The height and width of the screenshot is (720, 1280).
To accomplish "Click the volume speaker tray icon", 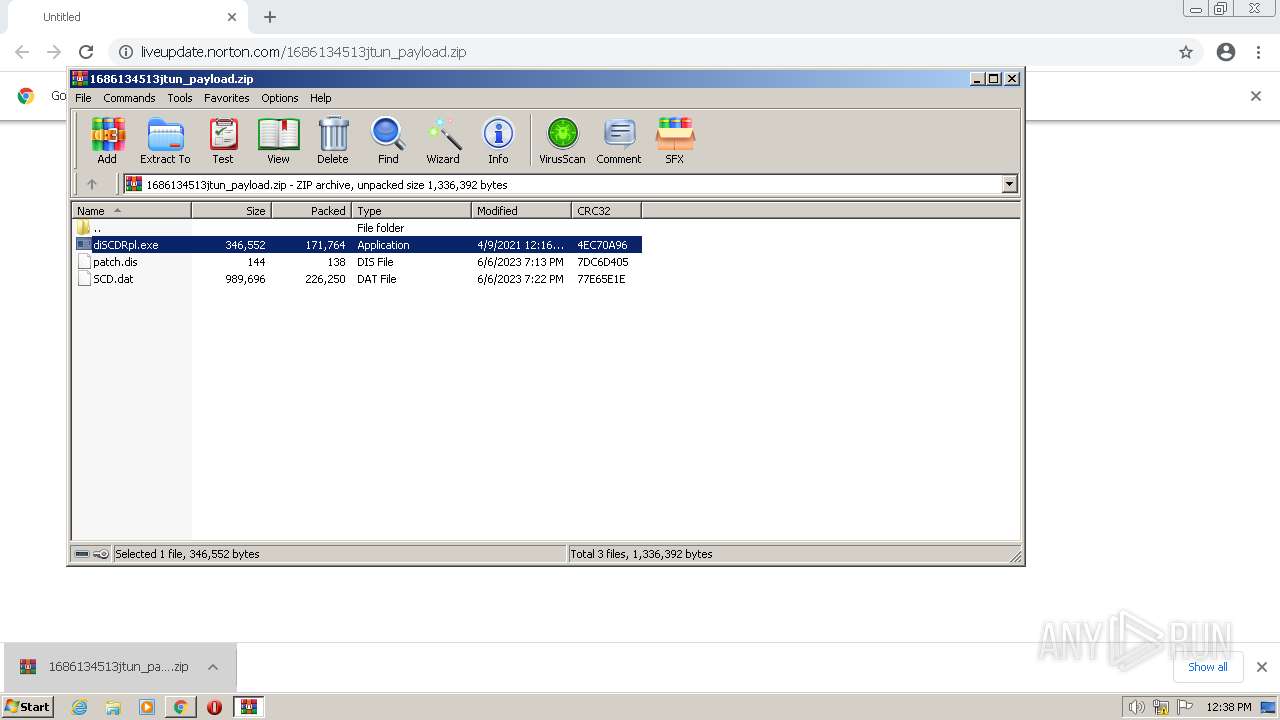I will tap(1136, 707).
